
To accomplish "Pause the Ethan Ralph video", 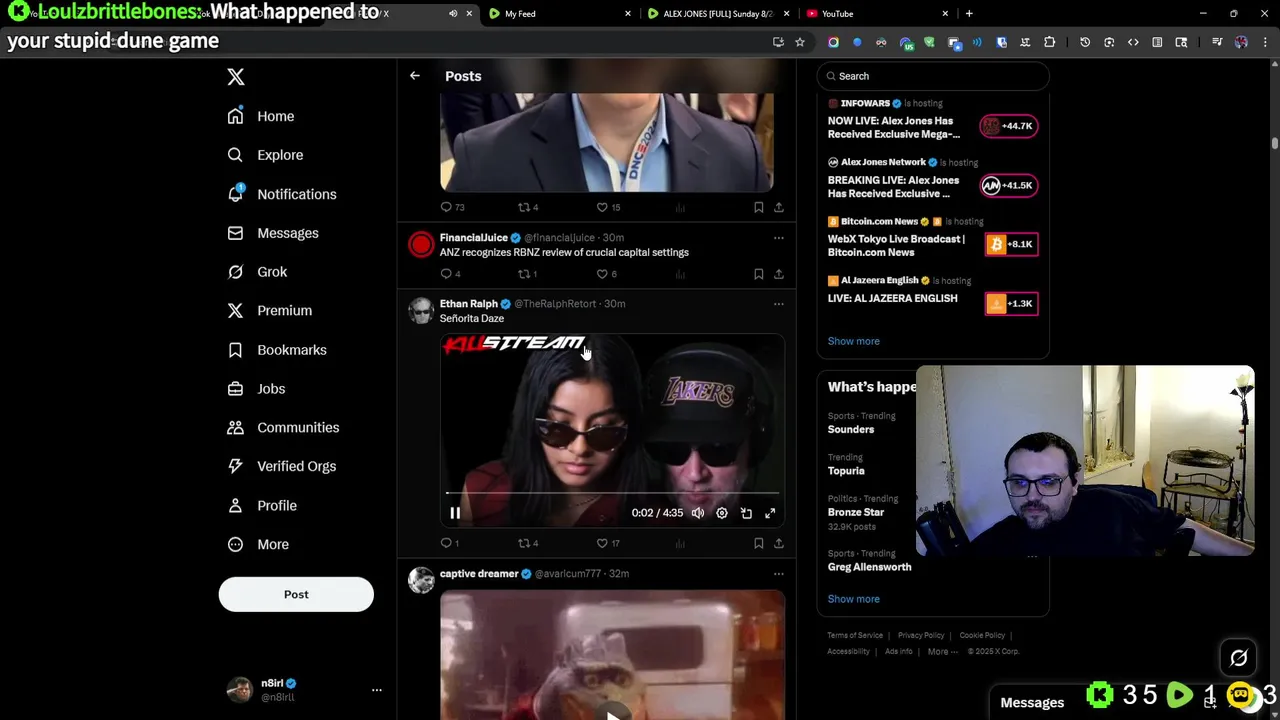I will pos(455,513).
